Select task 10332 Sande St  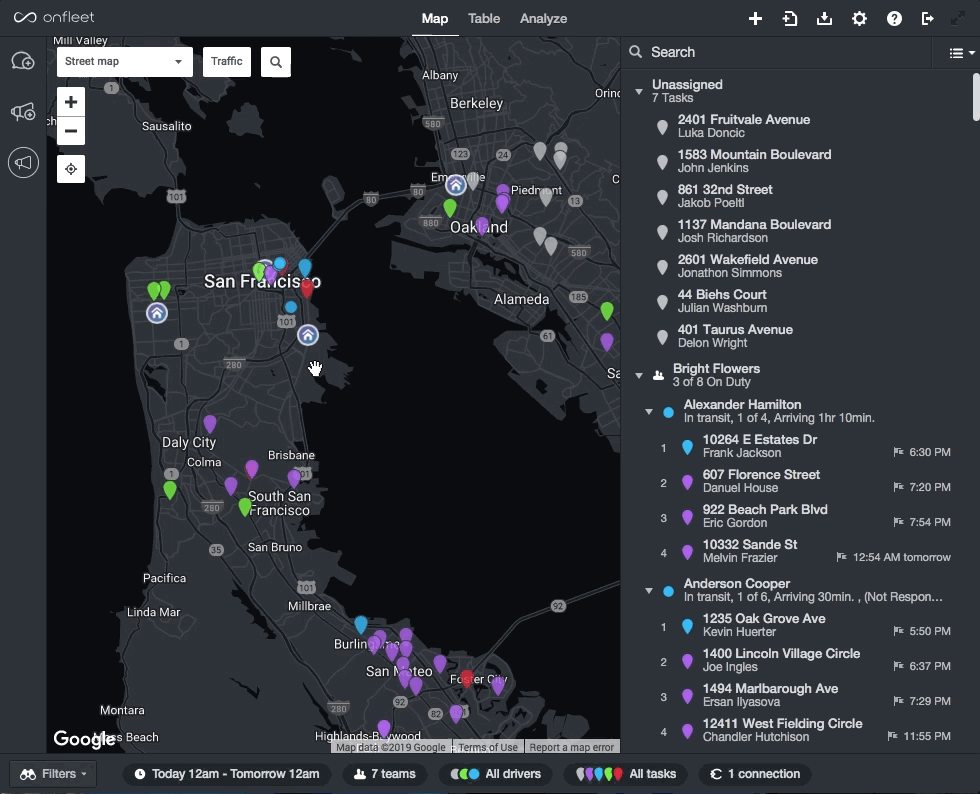point(806,551)
